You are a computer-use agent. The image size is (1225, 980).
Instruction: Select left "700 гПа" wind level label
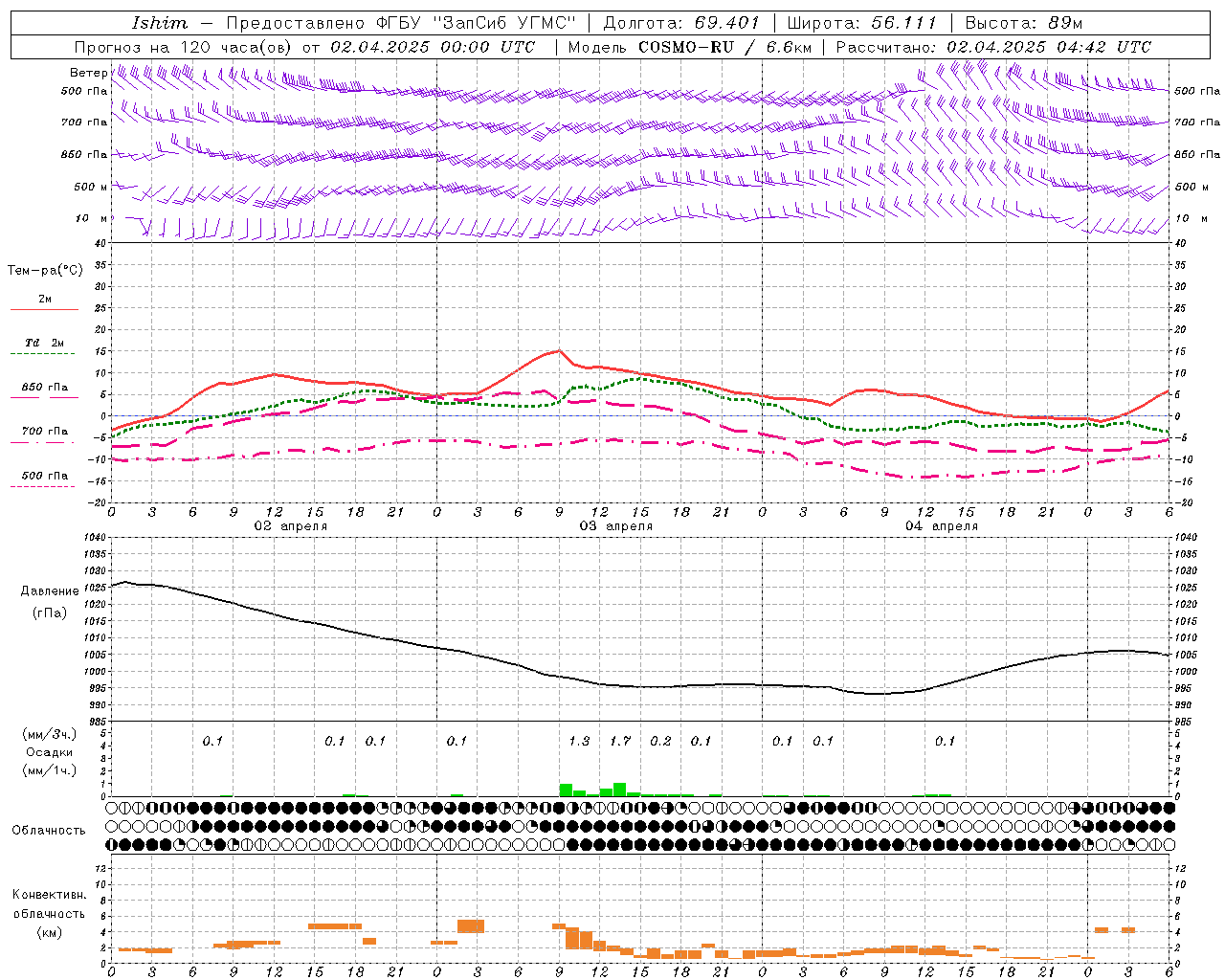coord(84,122)
